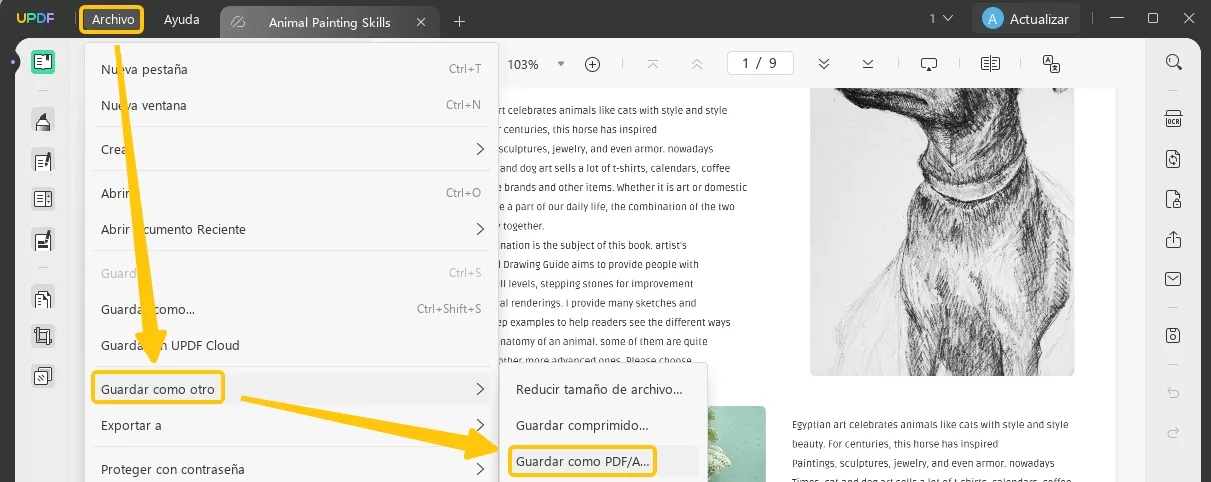The height and width of the screenshot is (482, 1211).
Task: Expand Guardar como otro submenu
Action: click(290, 389)
